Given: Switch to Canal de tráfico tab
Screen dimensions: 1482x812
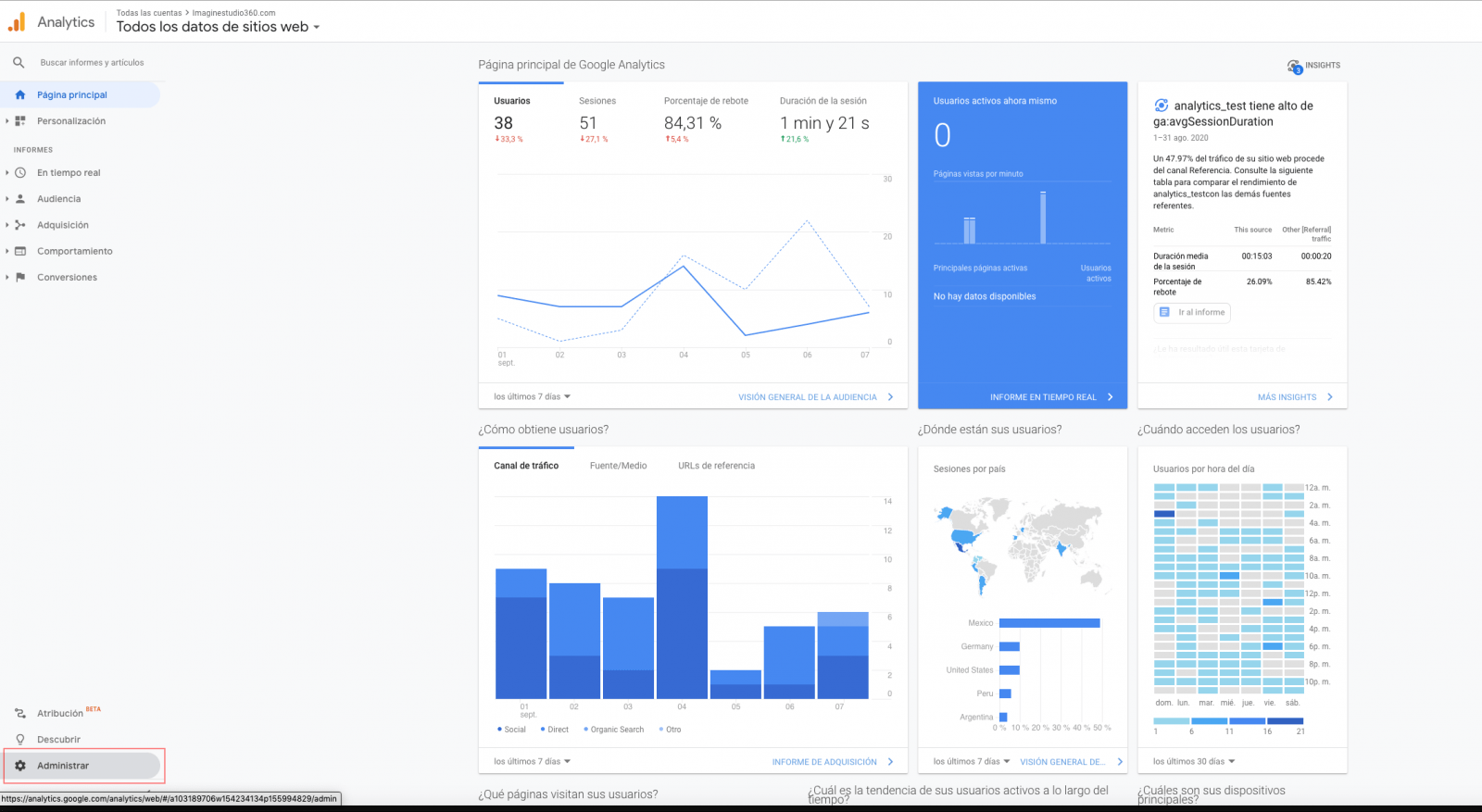Looking at the screenshot, I should 526,466.
